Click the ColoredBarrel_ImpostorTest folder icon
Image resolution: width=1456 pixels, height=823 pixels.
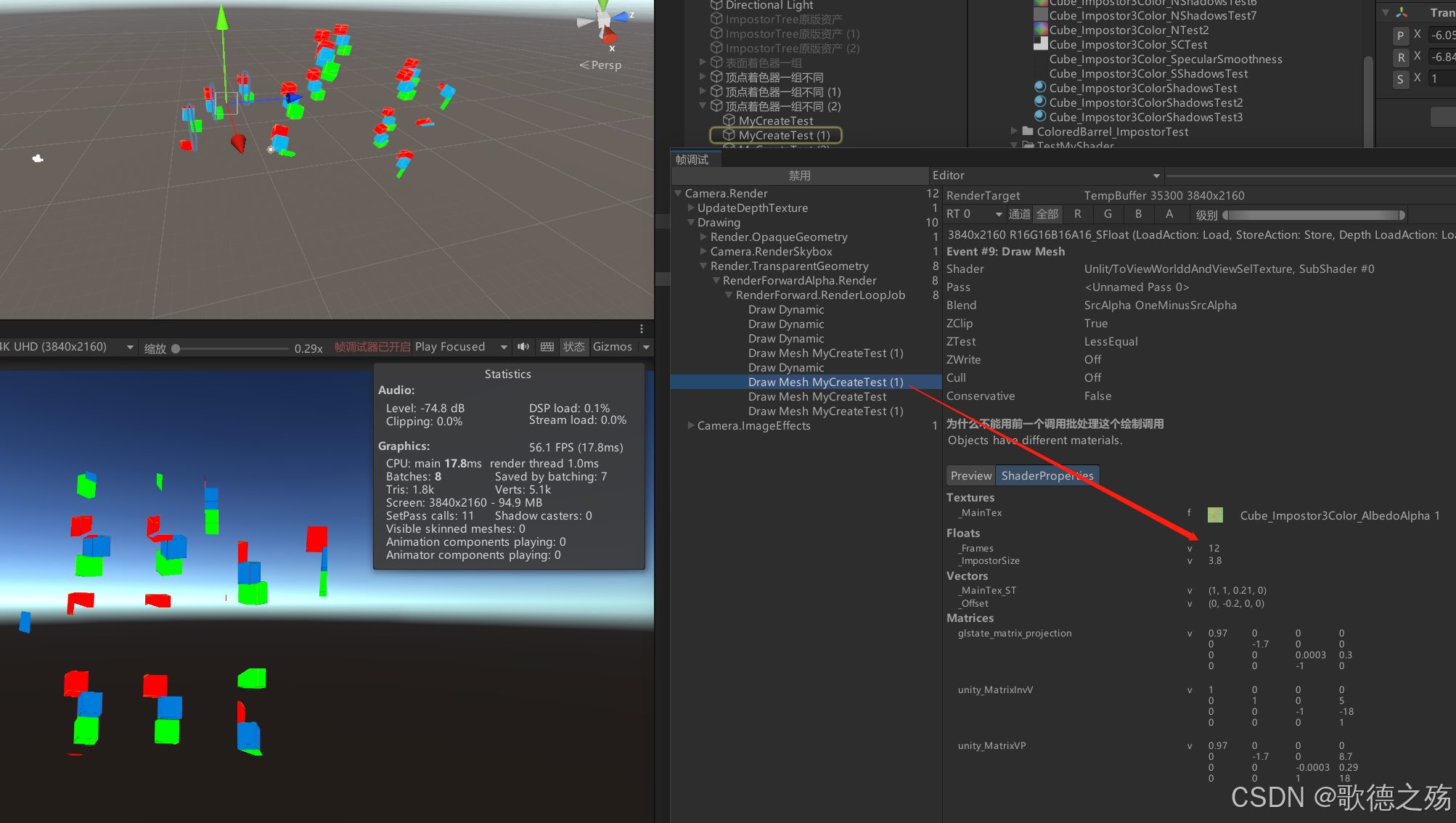point(1028,131)
